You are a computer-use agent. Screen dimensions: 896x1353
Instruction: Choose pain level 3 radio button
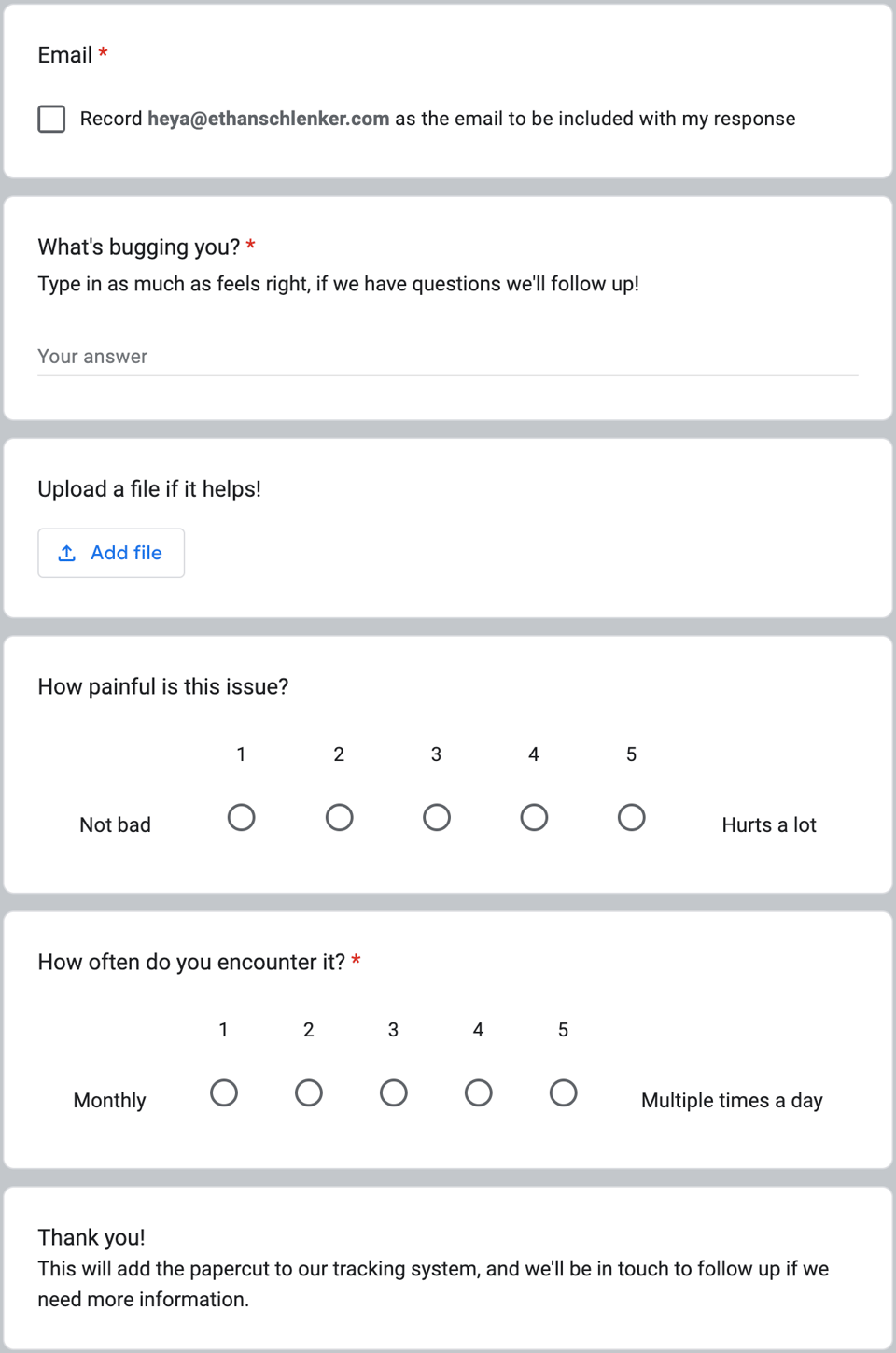(436, 818)
